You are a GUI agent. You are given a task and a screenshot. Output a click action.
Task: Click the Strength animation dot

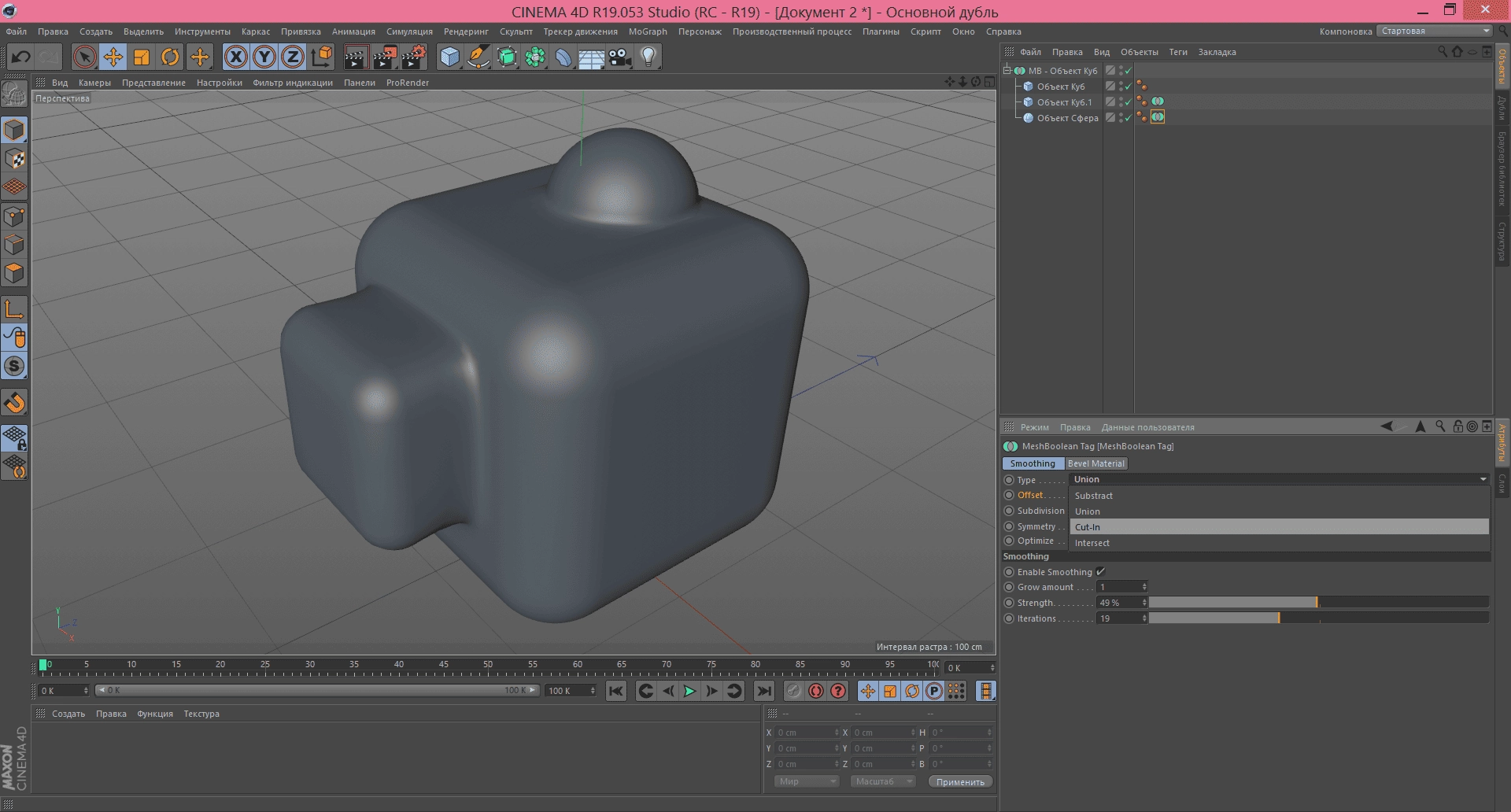[1009, 603]
